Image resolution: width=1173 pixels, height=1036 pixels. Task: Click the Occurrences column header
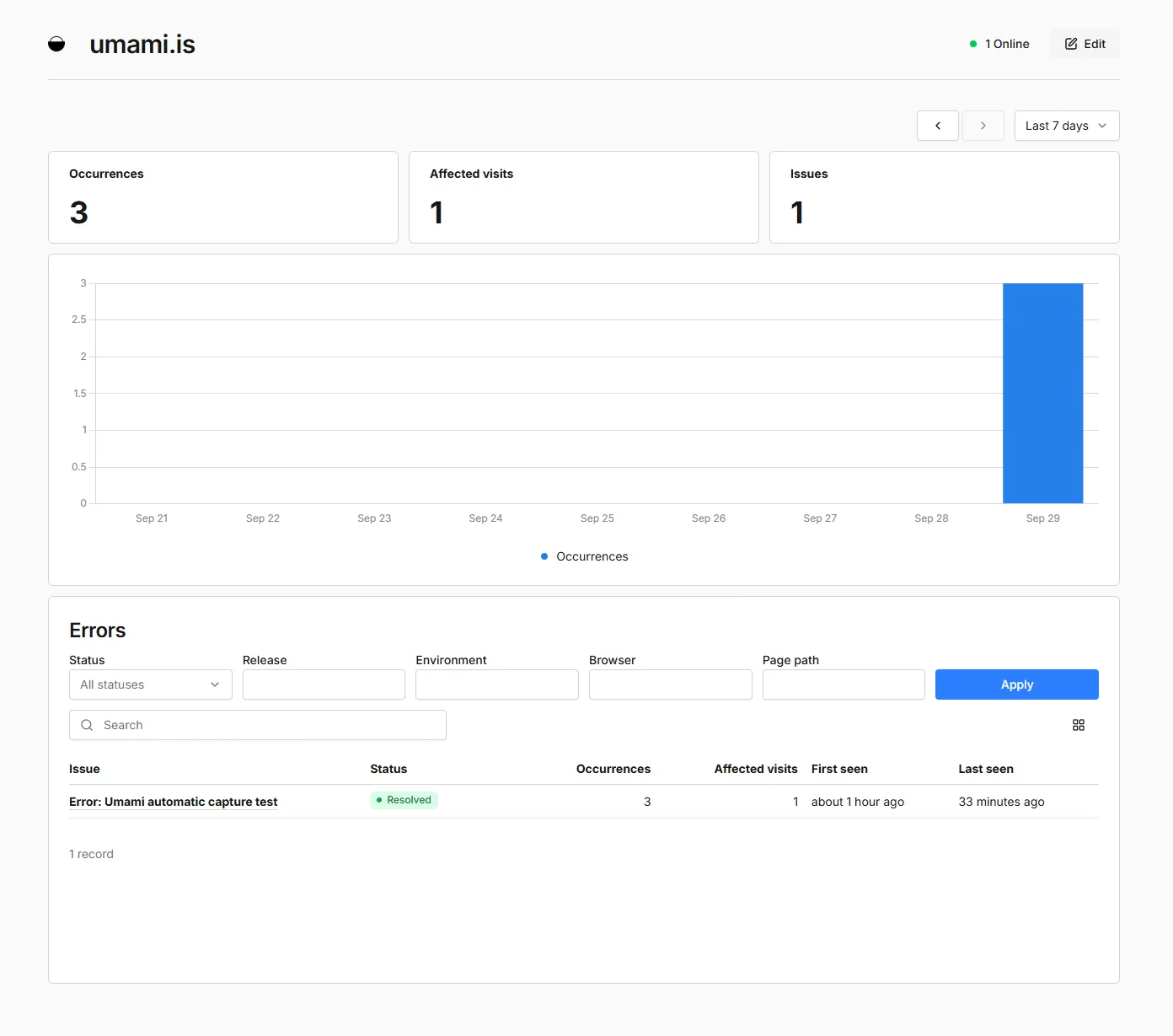613,769
